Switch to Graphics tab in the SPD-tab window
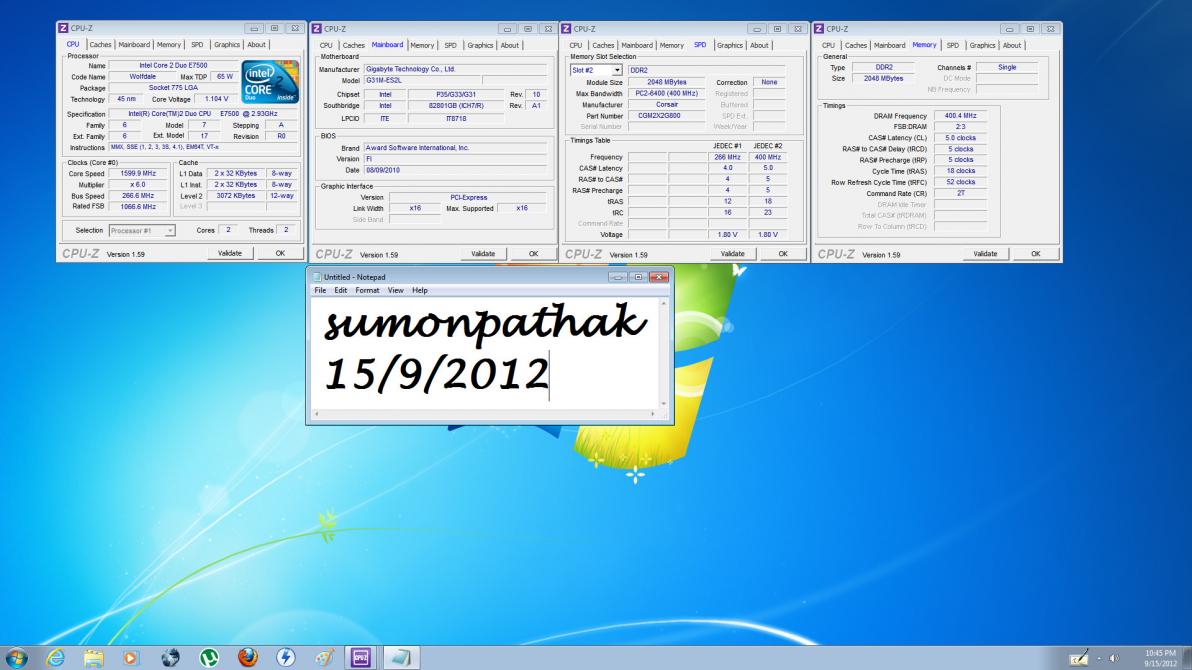Screen dimensions: 1192x670 (x=729, y=46)
